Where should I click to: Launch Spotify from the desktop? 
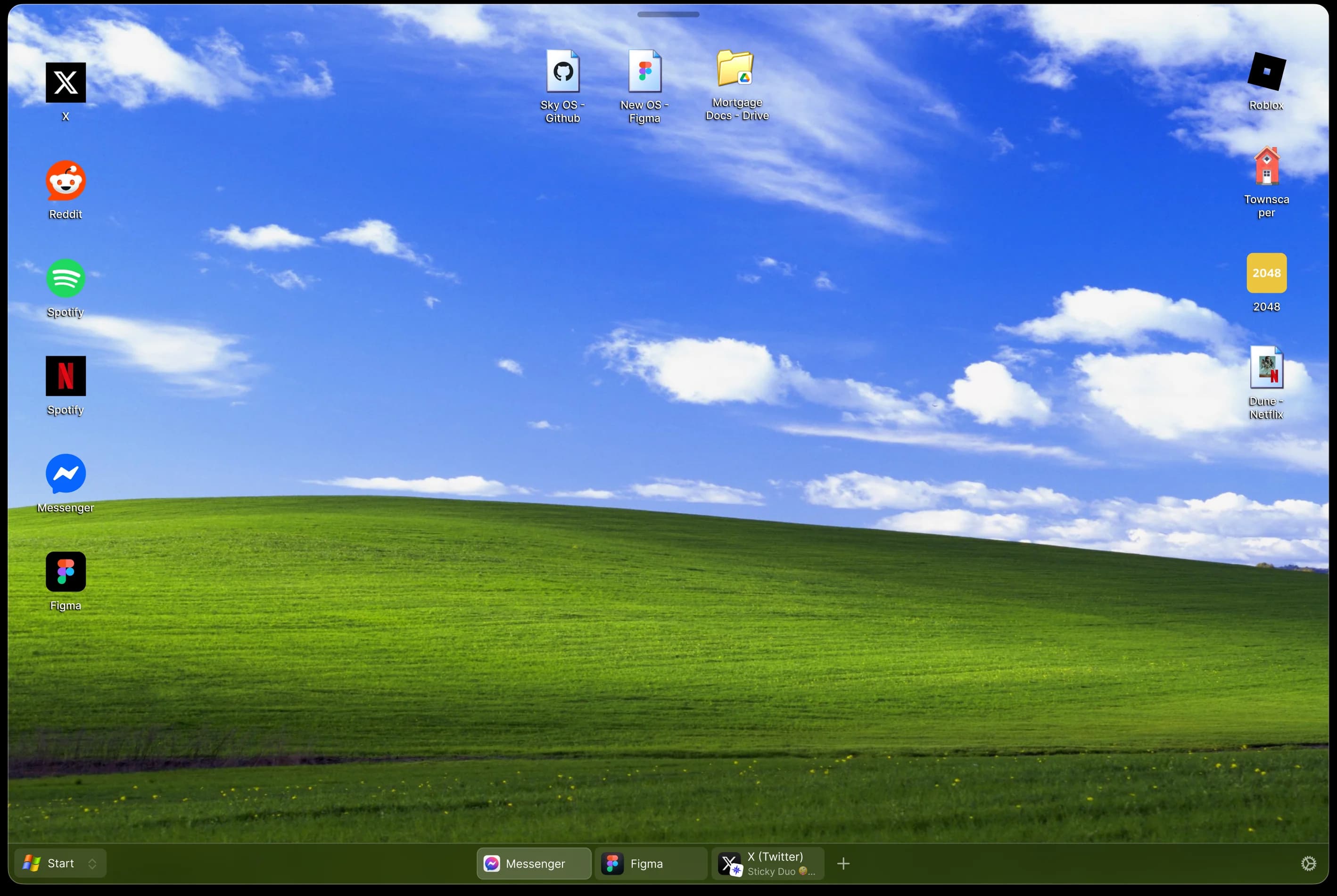point(65,279)
